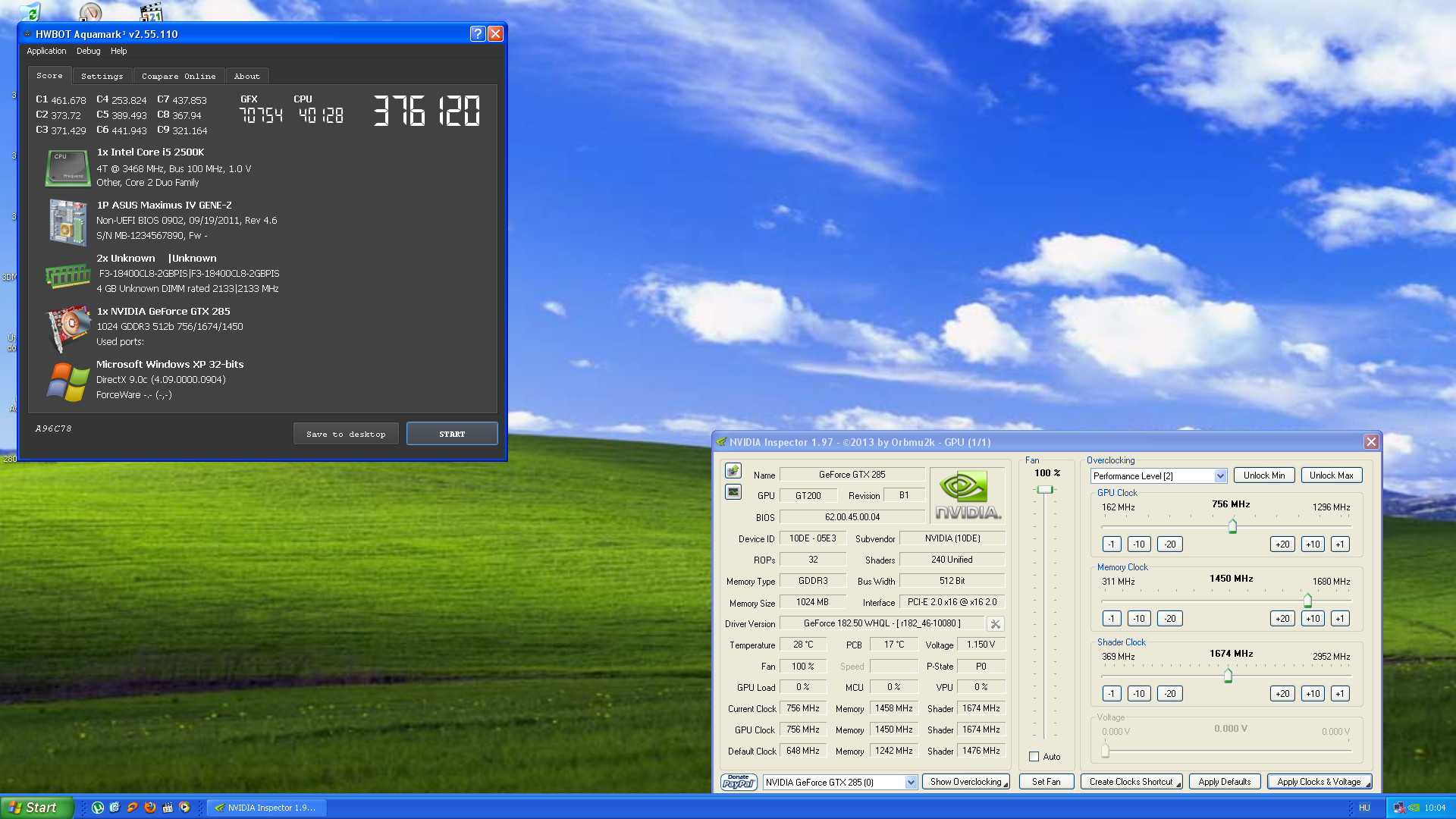Click the NVIDIA logo in Inspector window
Image resolution: width=1456 pixels, height=819 pixels.
(x=968, y=495)
